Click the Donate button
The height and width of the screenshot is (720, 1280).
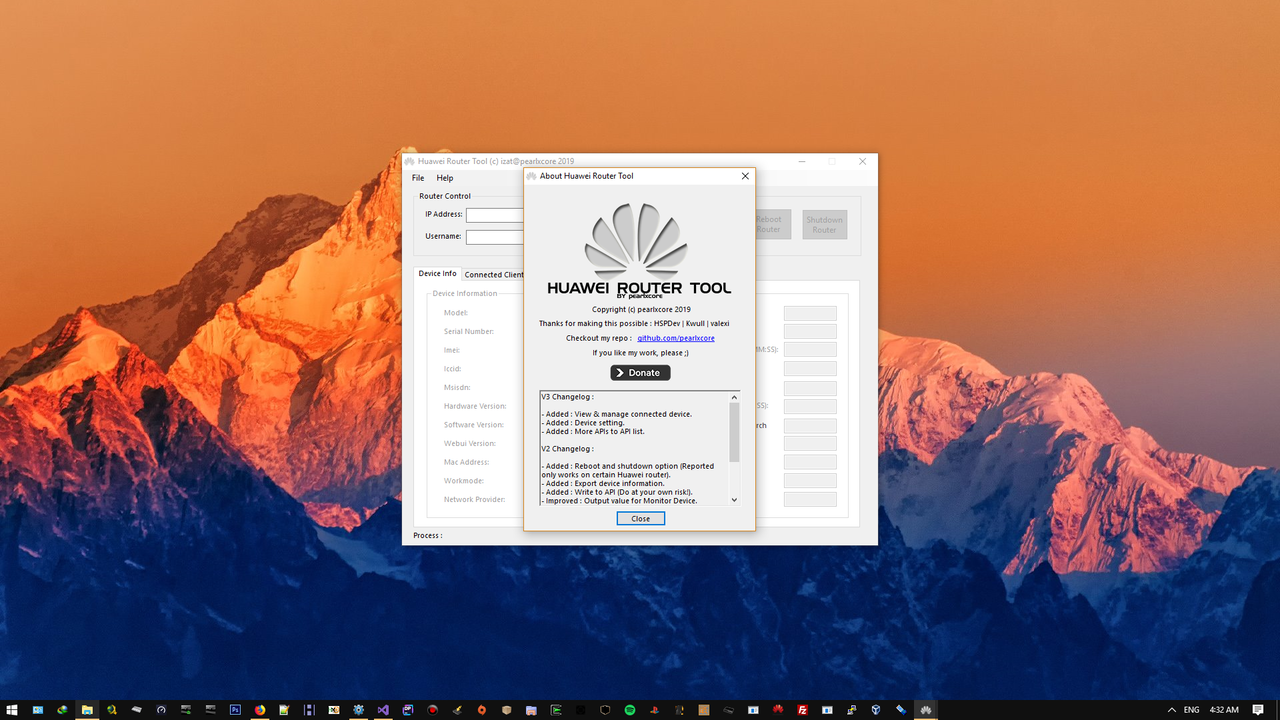coord(640,372)
